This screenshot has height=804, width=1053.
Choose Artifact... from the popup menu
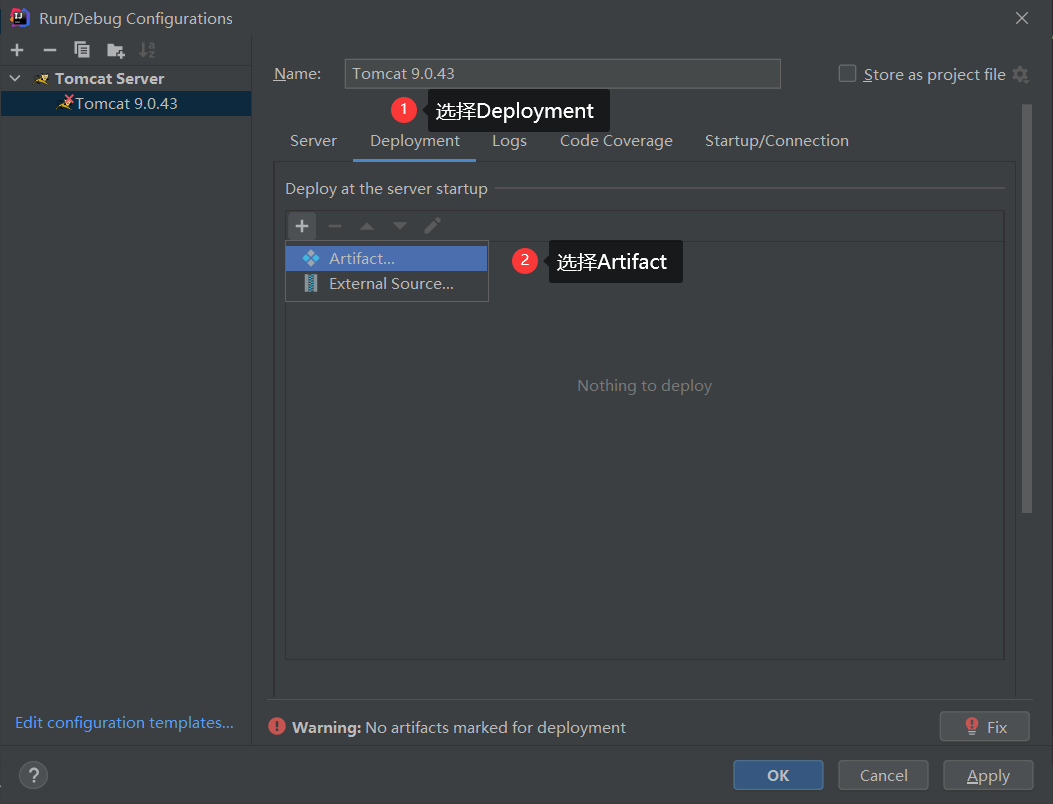tap(386, 259)
